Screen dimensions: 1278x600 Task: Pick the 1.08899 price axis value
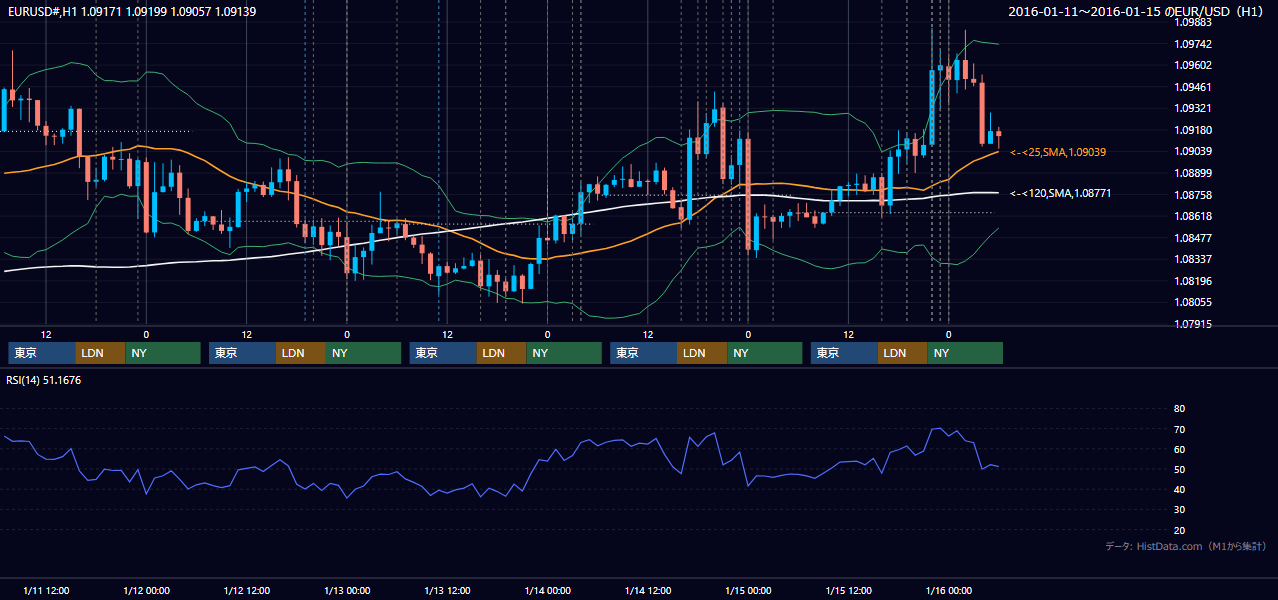(x=1194, y=173)
